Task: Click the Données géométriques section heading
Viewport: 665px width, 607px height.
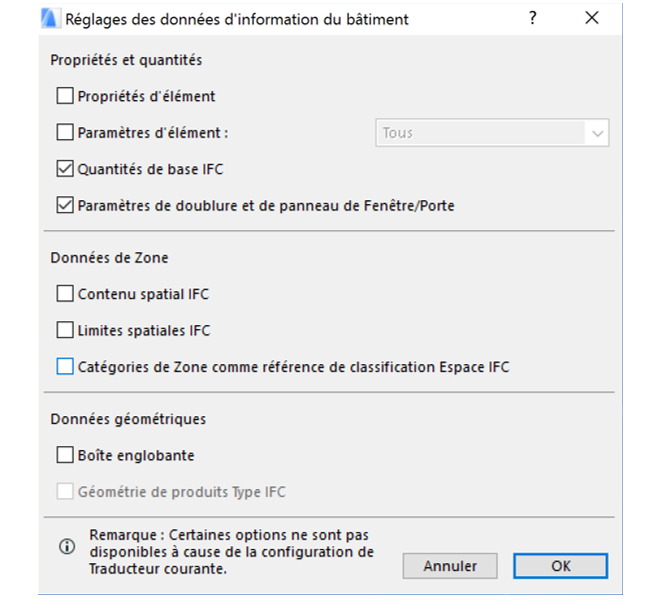Action: tap(128, 420)
